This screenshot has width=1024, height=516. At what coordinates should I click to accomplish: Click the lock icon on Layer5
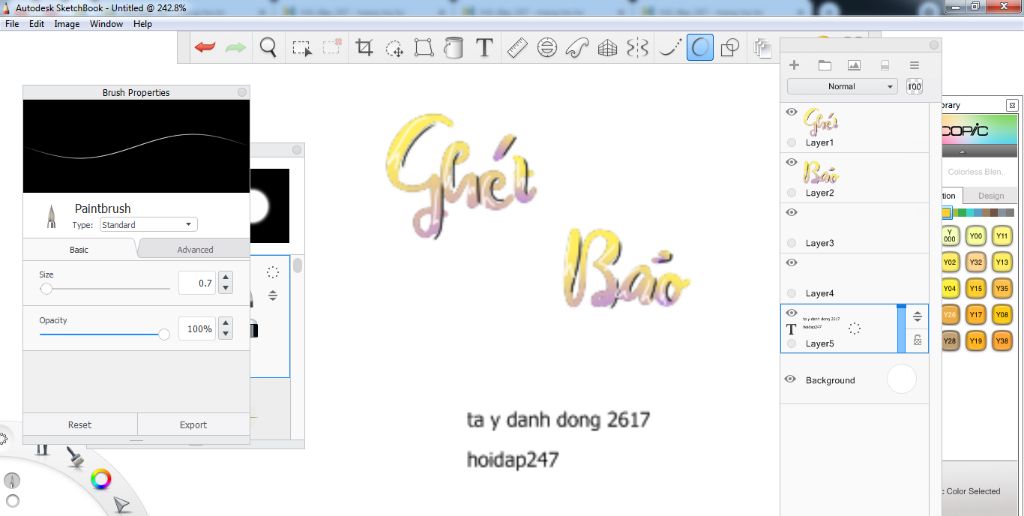(x=918, y=340)
